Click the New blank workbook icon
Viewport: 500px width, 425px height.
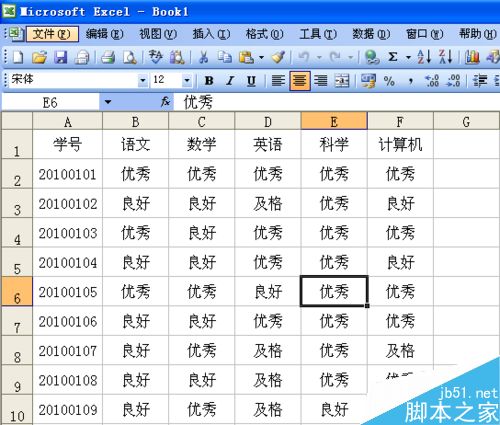pyautogui.click(x=18, y=57)
